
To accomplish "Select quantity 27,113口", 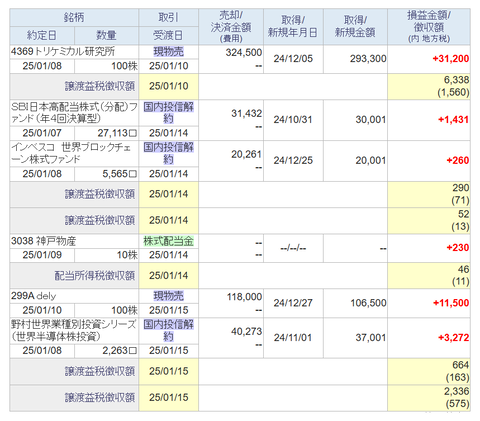I will point(117,133).
